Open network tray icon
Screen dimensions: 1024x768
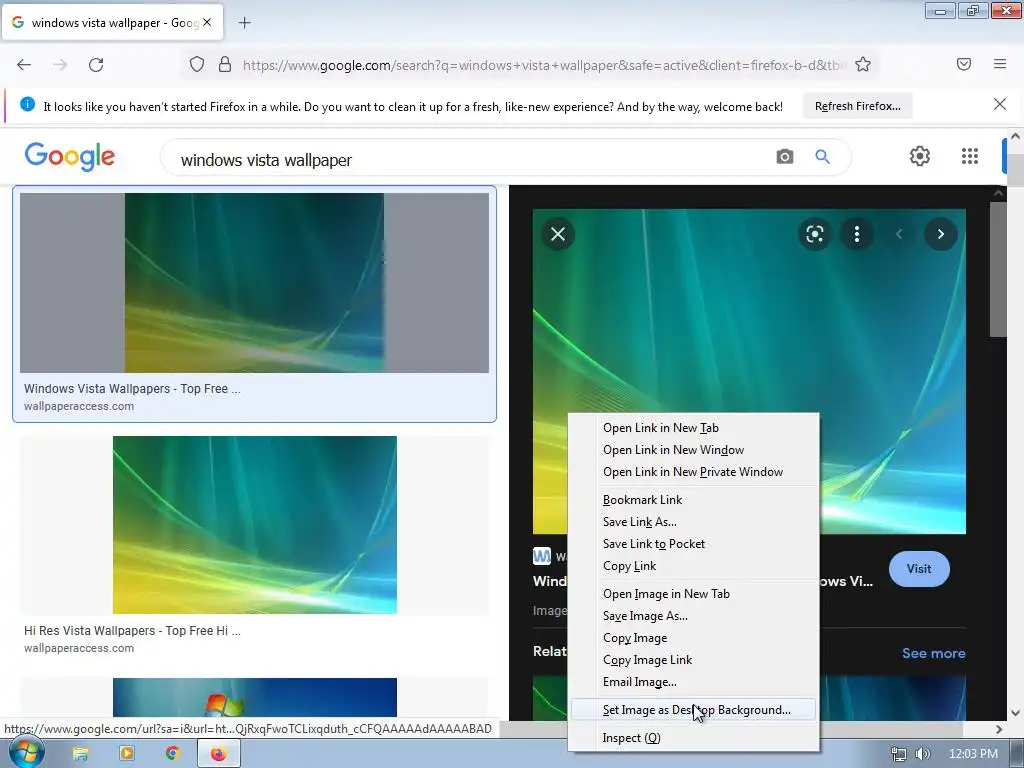(x=899, y=754)
